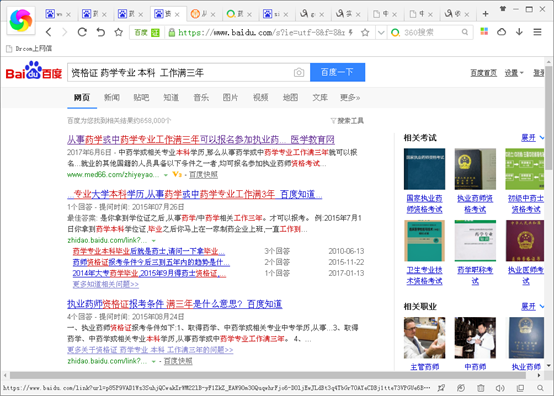Viewport: 554px width, 396px height.
Task: Click the horizontal scrollbar at page bottom
Action: pos(269,375)
